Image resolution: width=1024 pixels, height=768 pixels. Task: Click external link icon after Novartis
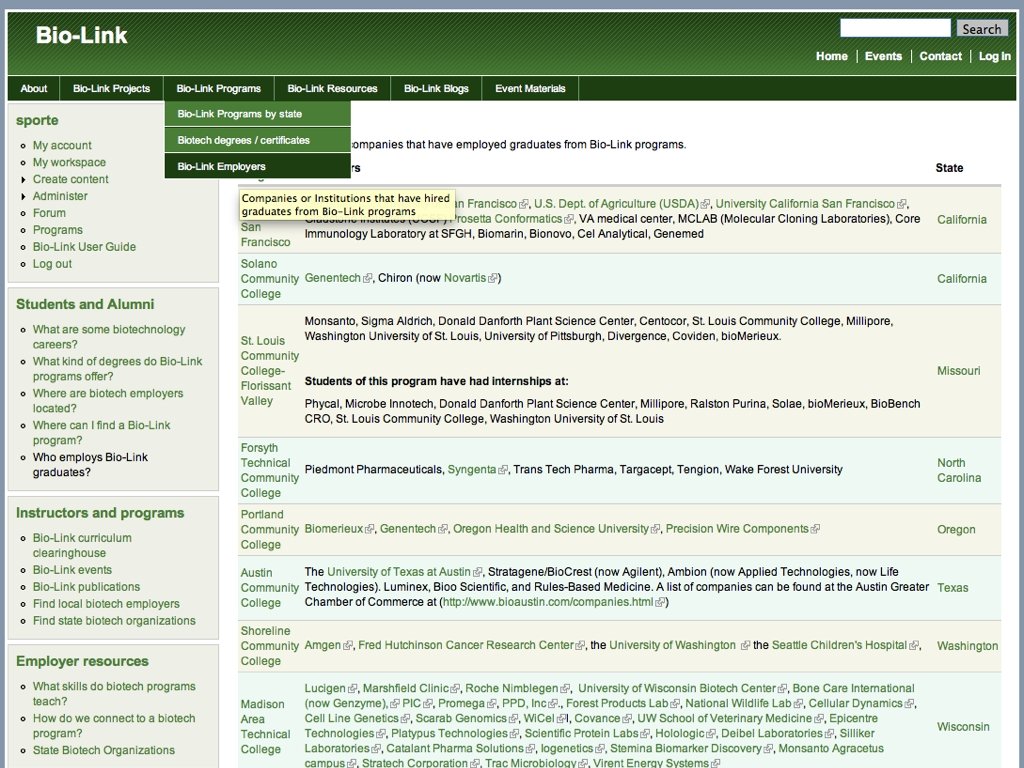pyautogui.click(x=493, y=278)
